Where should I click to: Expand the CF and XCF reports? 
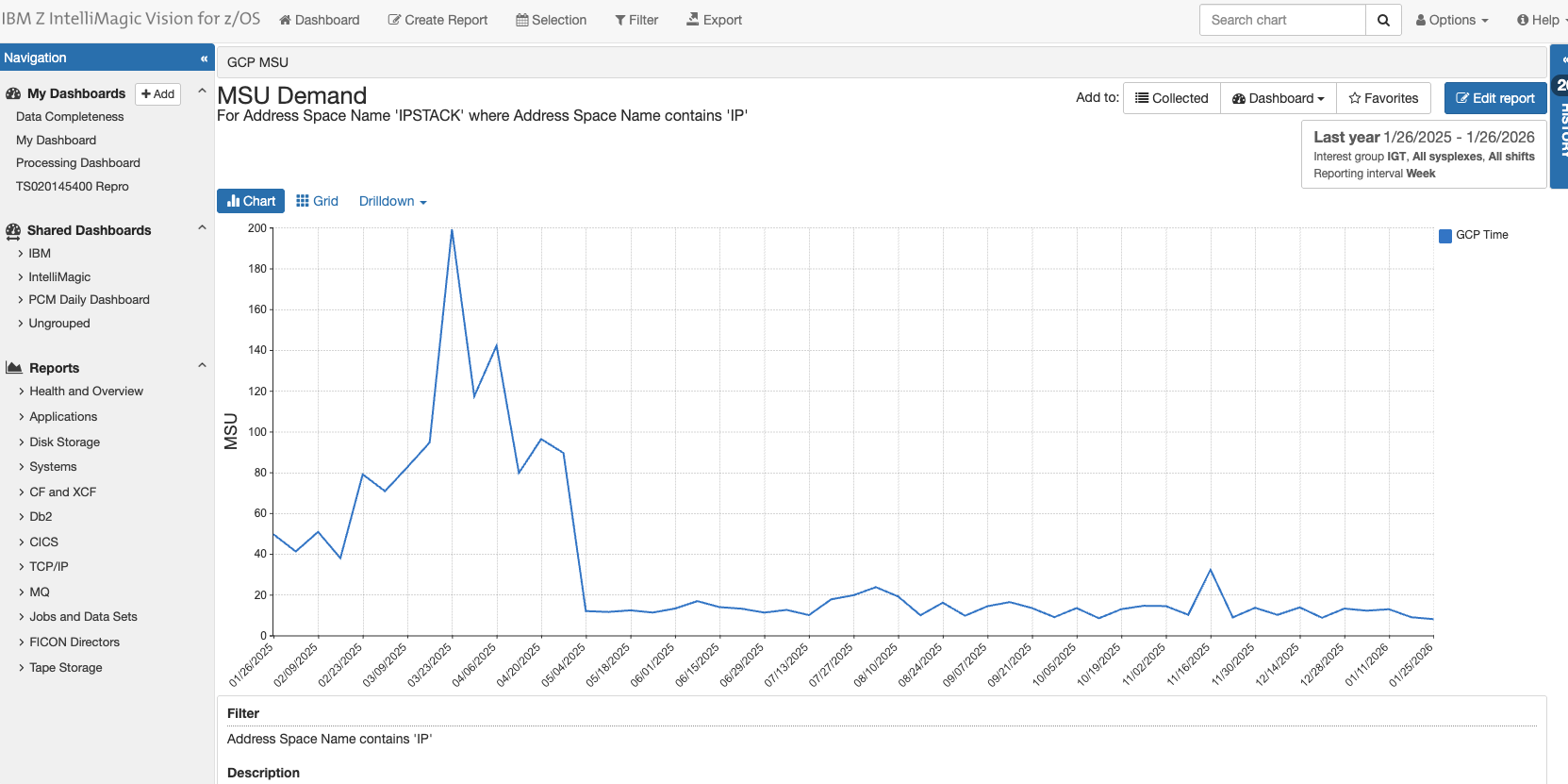[x=62, y=492]
